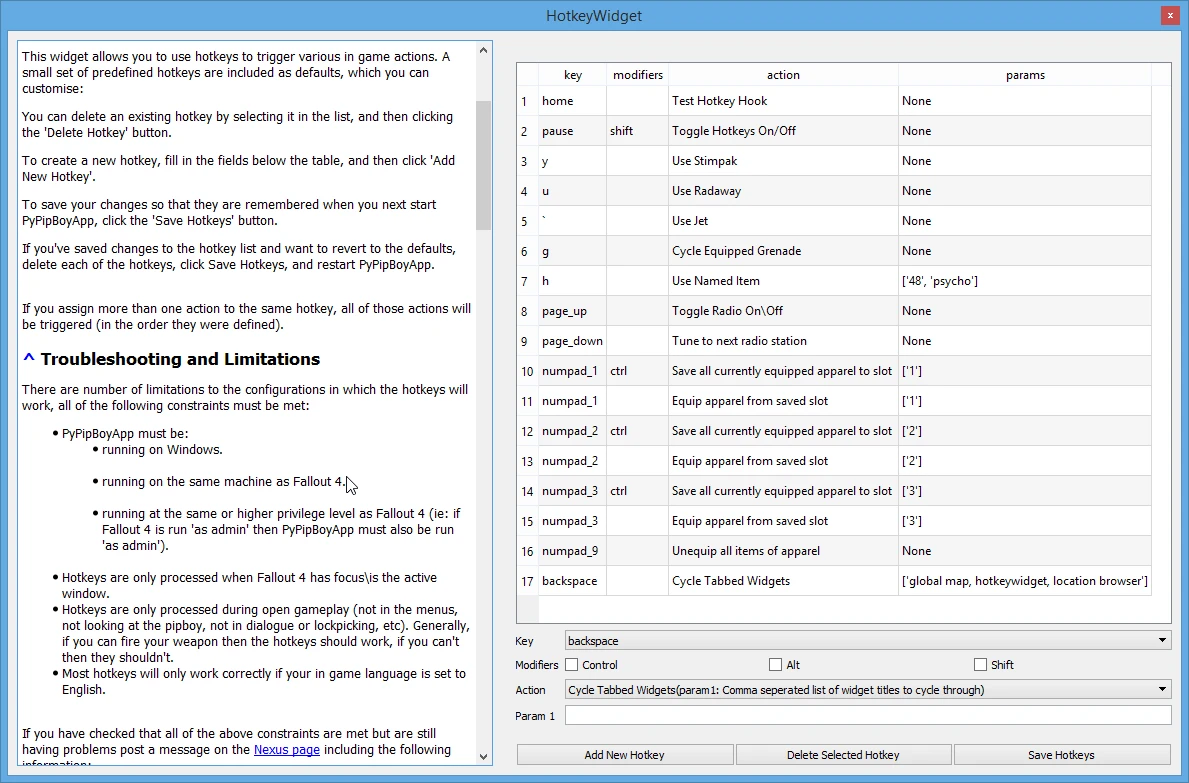Click the 'Use Named Item' action cell
The width and height of the screenshot is (1189, 783).
783,281
